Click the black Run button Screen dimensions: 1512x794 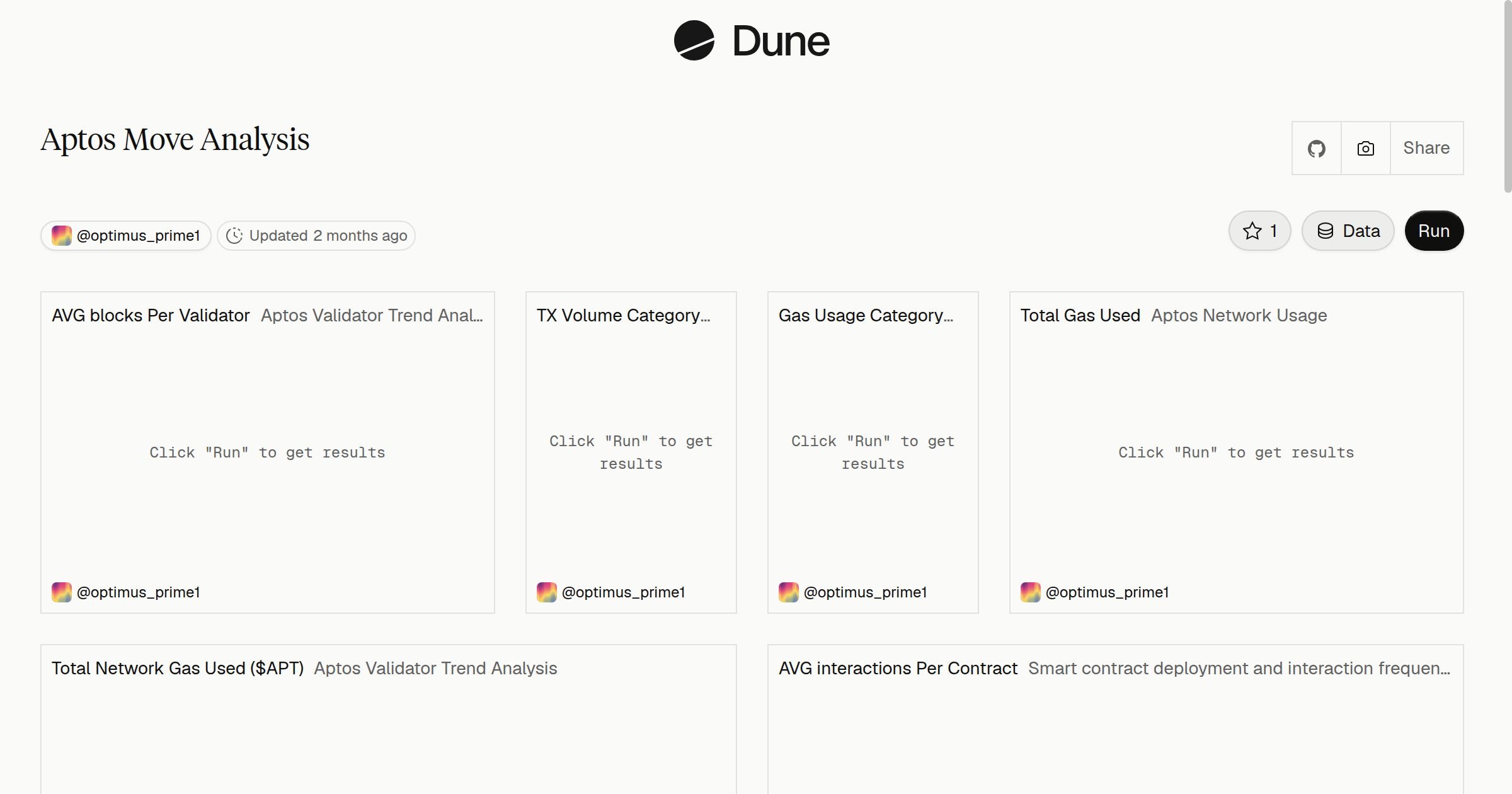[x=1434, y=231]
